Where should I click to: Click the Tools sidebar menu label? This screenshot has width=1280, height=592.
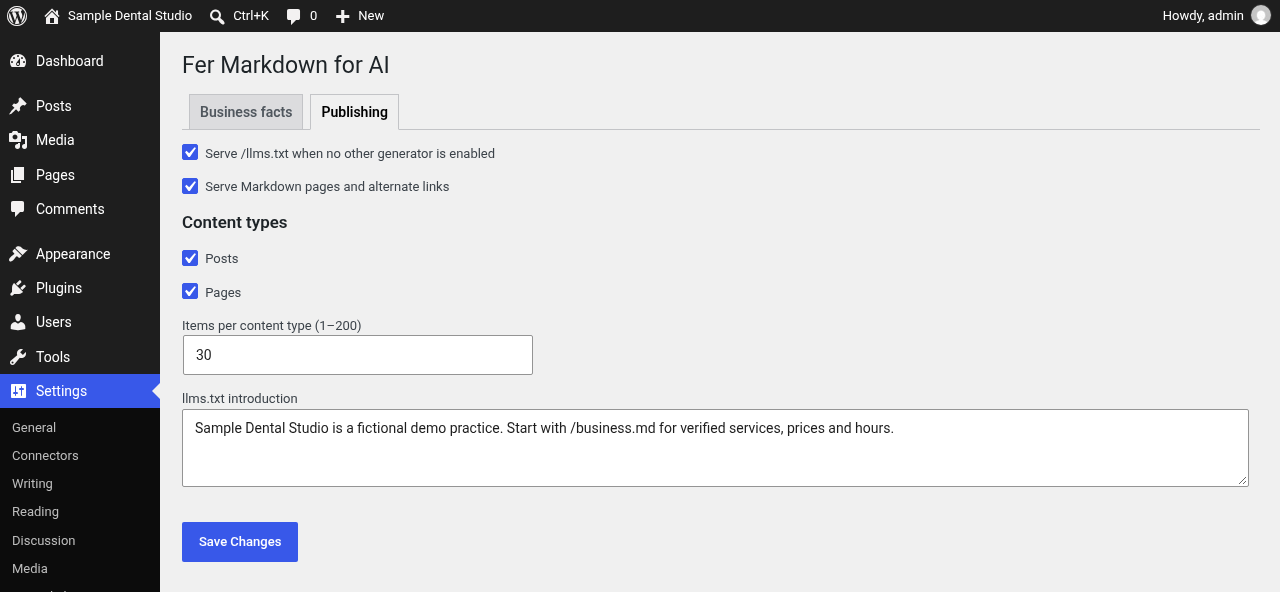pyautogui.click(x=53, y=357)
